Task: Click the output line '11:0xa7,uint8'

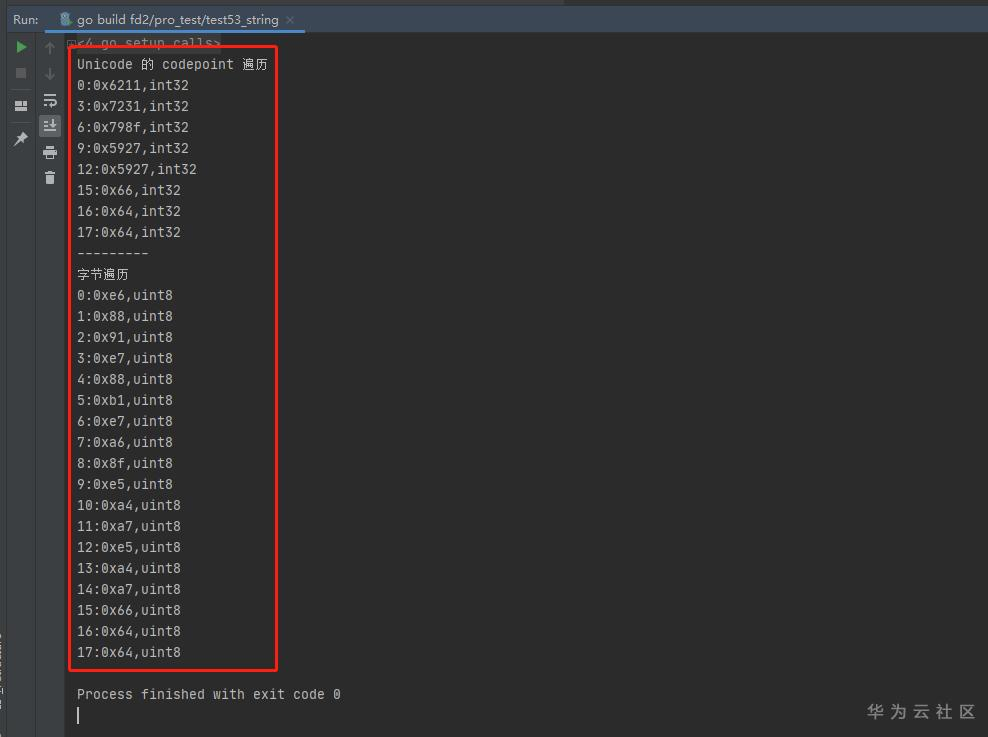Action: tap(129, 526)
